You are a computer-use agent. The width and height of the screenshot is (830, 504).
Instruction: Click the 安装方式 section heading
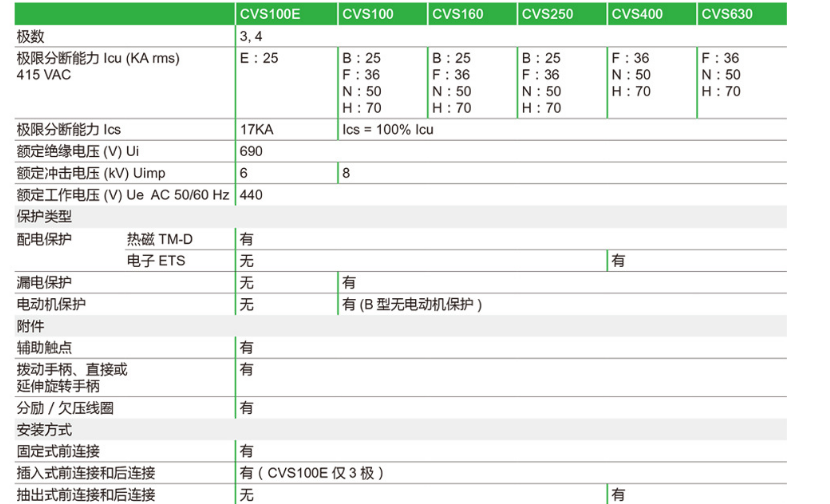pyautogui.click(x=44, y=430)
